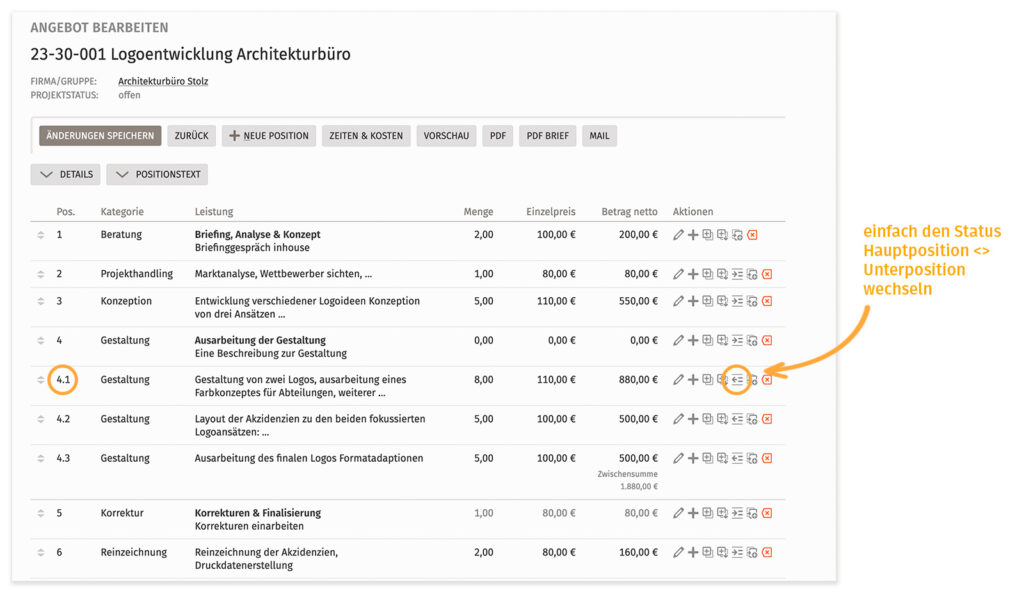Generate PDF BRIEF
This screenshot has width=1024, height=595.
[547, 136]
